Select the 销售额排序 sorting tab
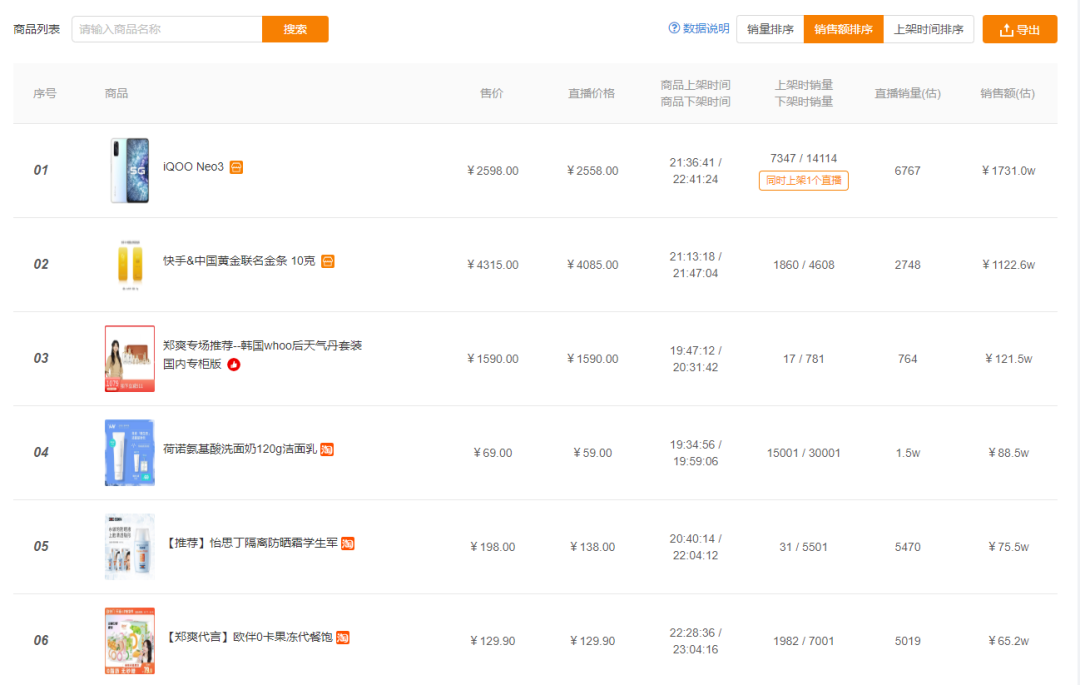 point(844,30)
